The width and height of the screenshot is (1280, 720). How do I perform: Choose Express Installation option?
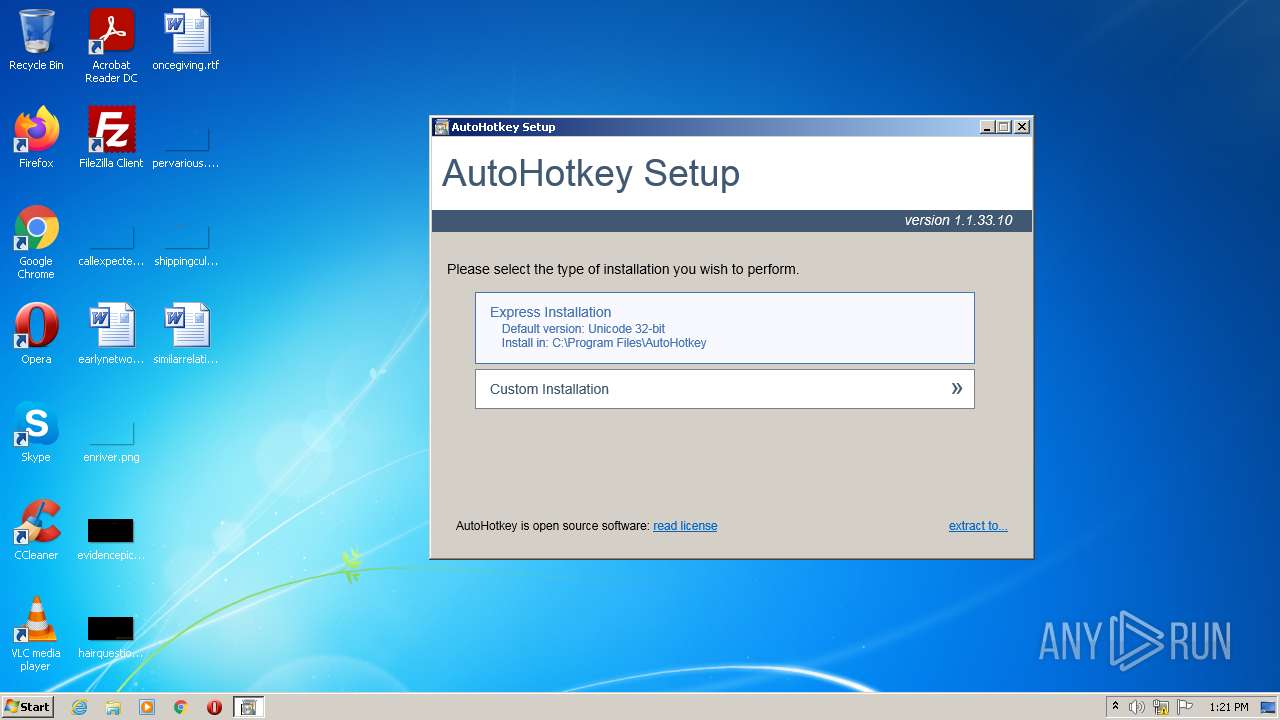click(725, 328)
